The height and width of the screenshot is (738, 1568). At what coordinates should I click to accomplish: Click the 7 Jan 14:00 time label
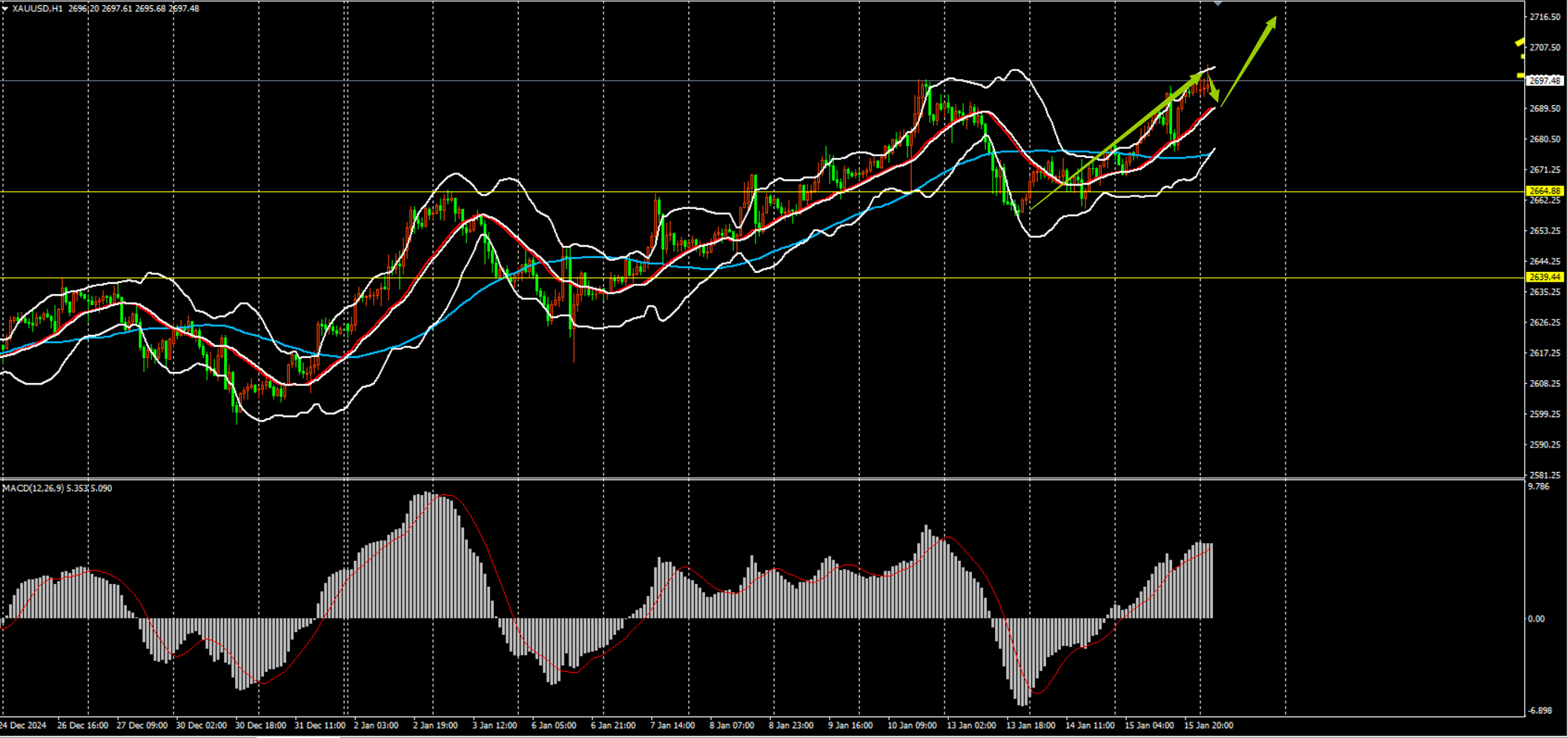(x=672, y=725)
